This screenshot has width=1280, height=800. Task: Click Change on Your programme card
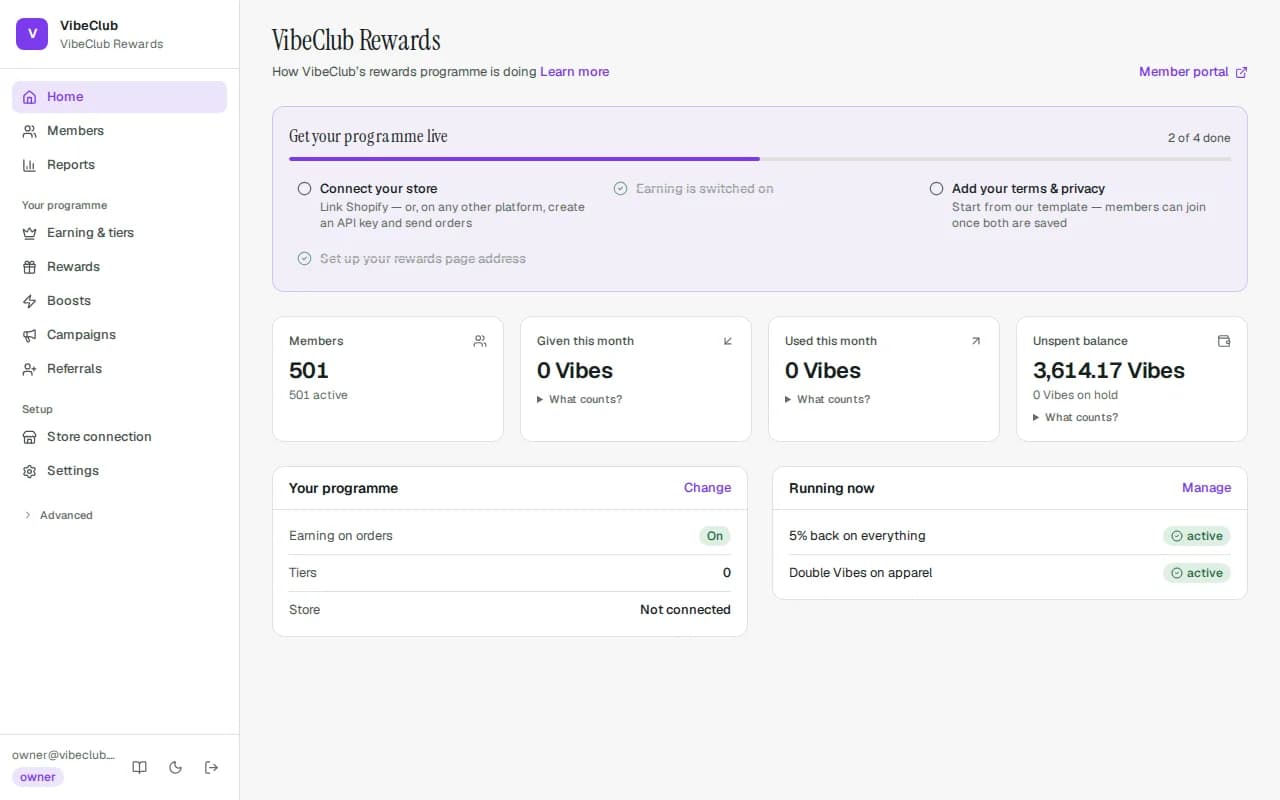tap(708, 488)
